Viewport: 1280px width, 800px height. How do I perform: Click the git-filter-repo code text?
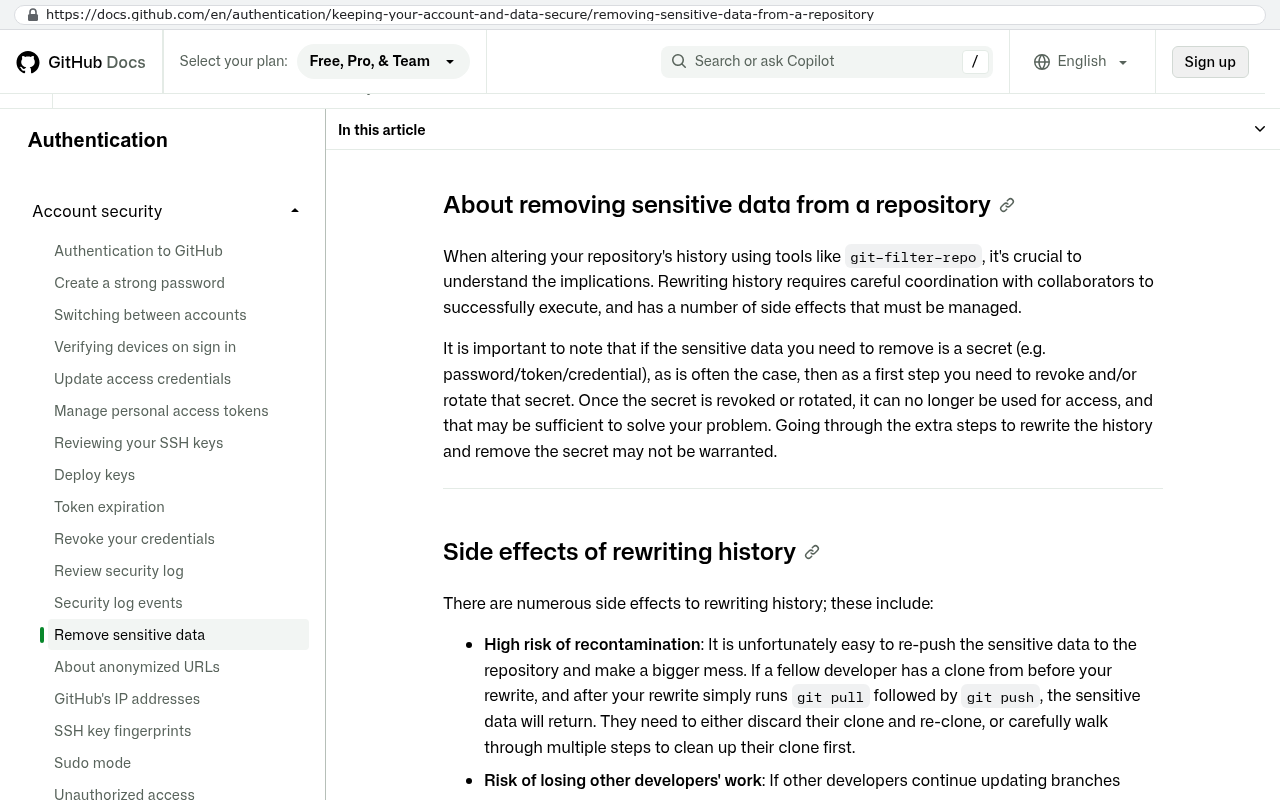[913, 257]
